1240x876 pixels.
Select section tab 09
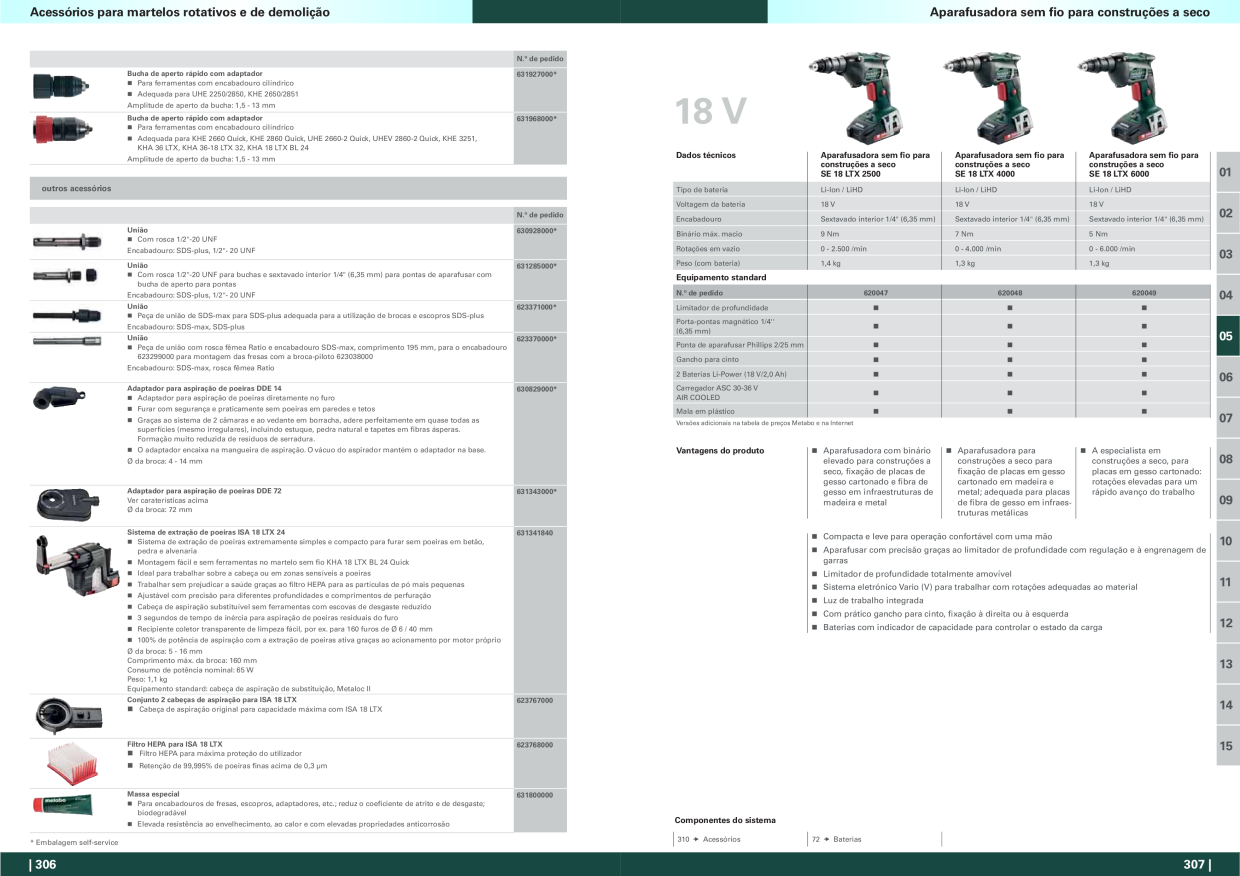point(1227,501)
